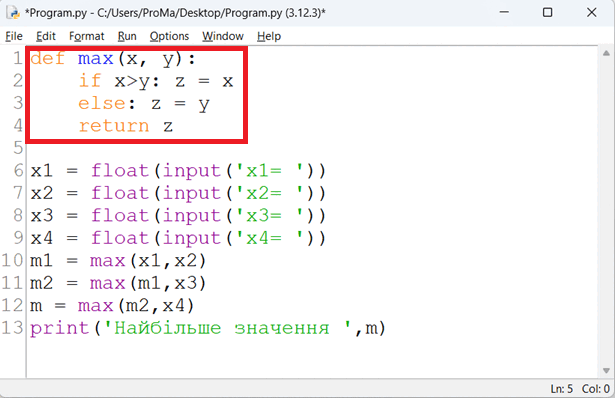The width and height of the screenshot is (615, 398).
Task: Click the string 'x1= ' on line 6
Action: (x=269, y=171)
